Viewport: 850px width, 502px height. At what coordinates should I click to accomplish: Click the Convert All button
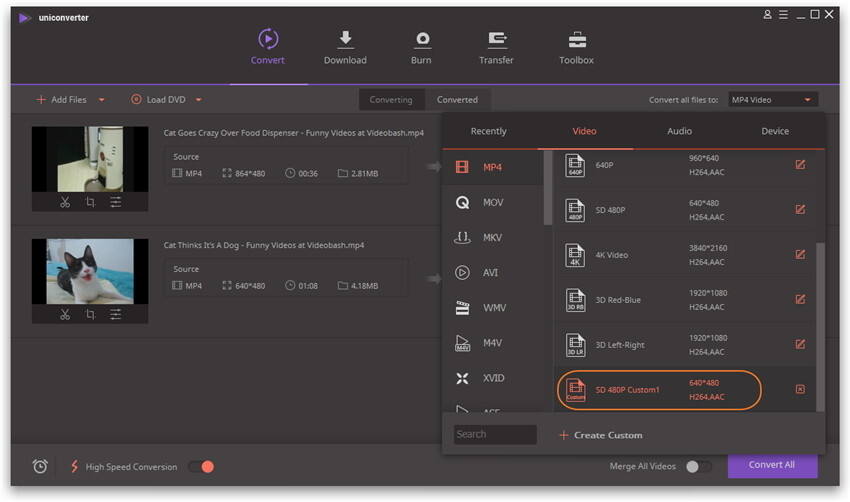point(772,465)
